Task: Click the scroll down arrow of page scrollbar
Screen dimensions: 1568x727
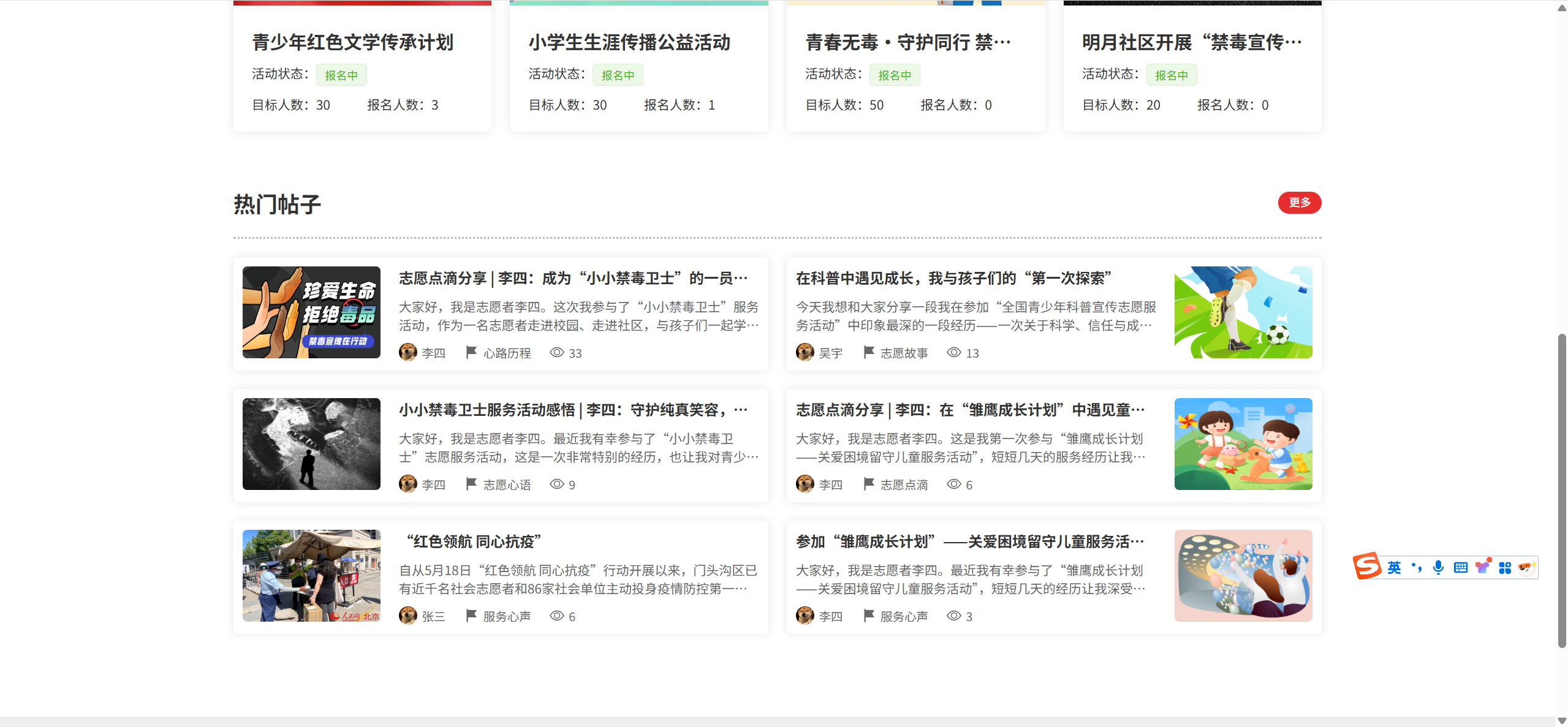Action: (x=1562, y=721)
